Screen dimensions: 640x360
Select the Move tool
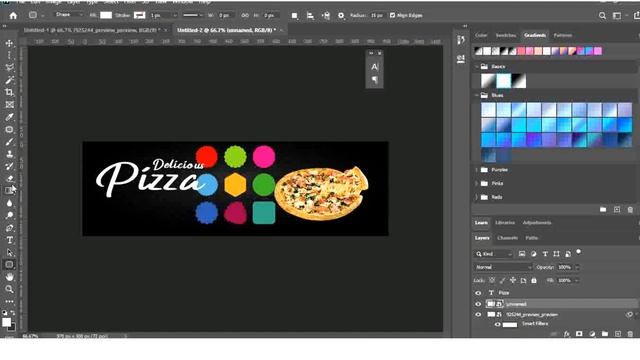(9, 43)
